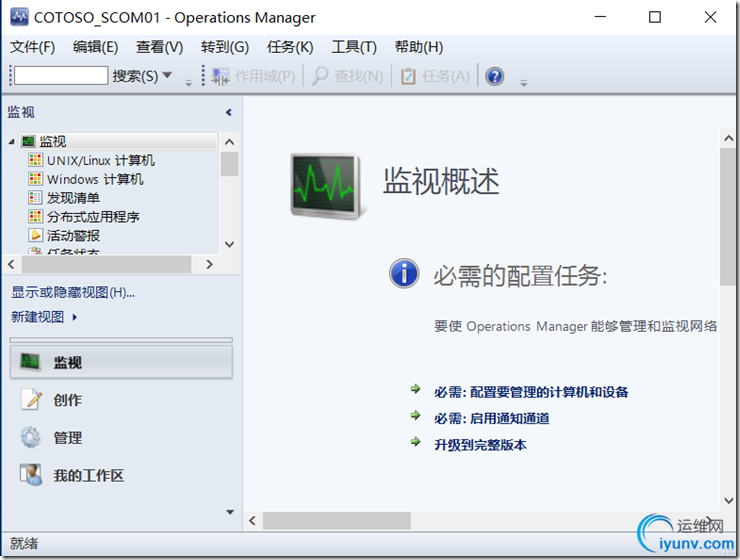
Task: Collapse the 监视 navigation pane with chevron
Action: click(x=229, y=112)
